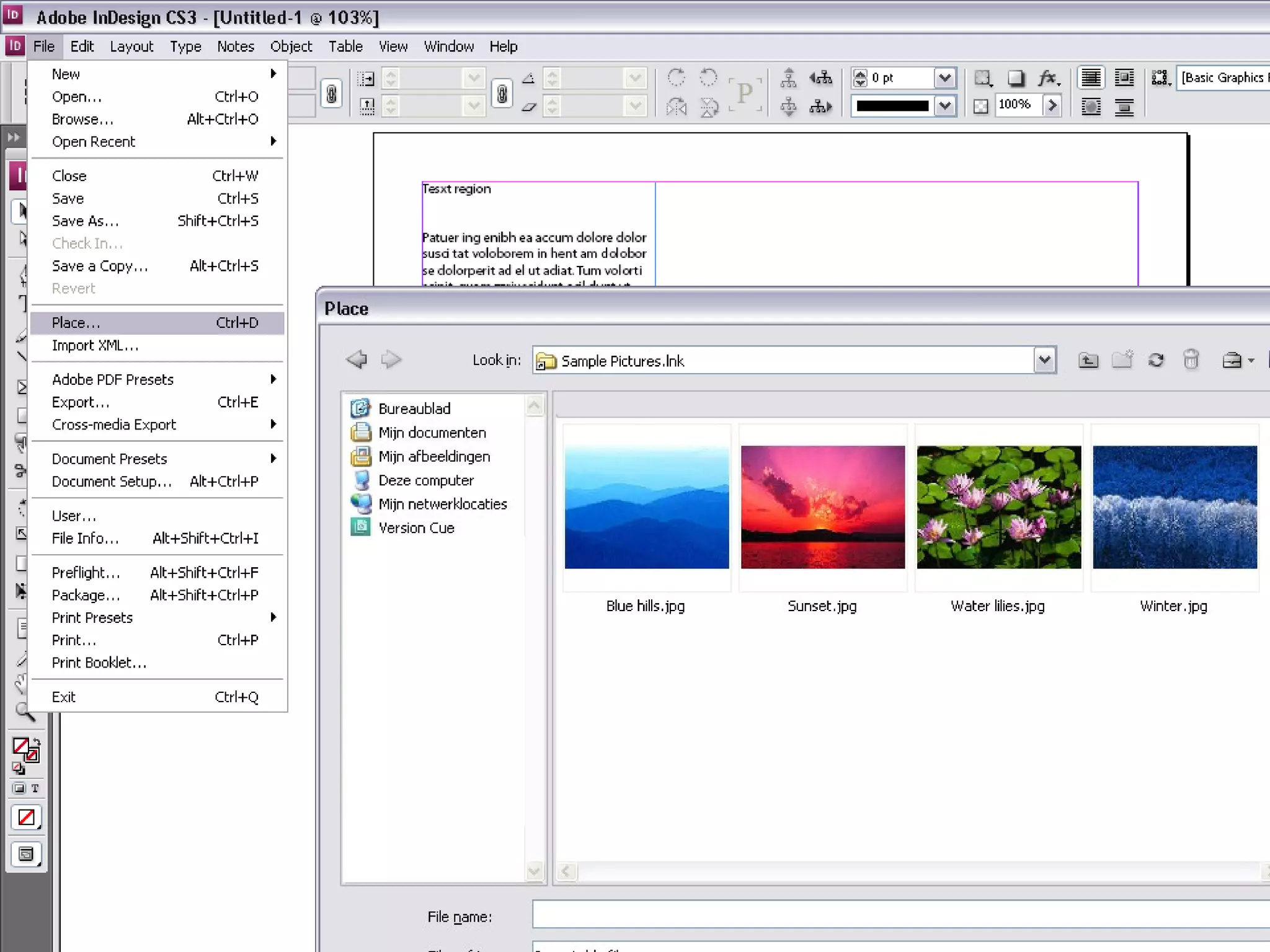The image size is (1270, 952).
Task: Open the Look in folder dropdown
Action: [1044, 360]
